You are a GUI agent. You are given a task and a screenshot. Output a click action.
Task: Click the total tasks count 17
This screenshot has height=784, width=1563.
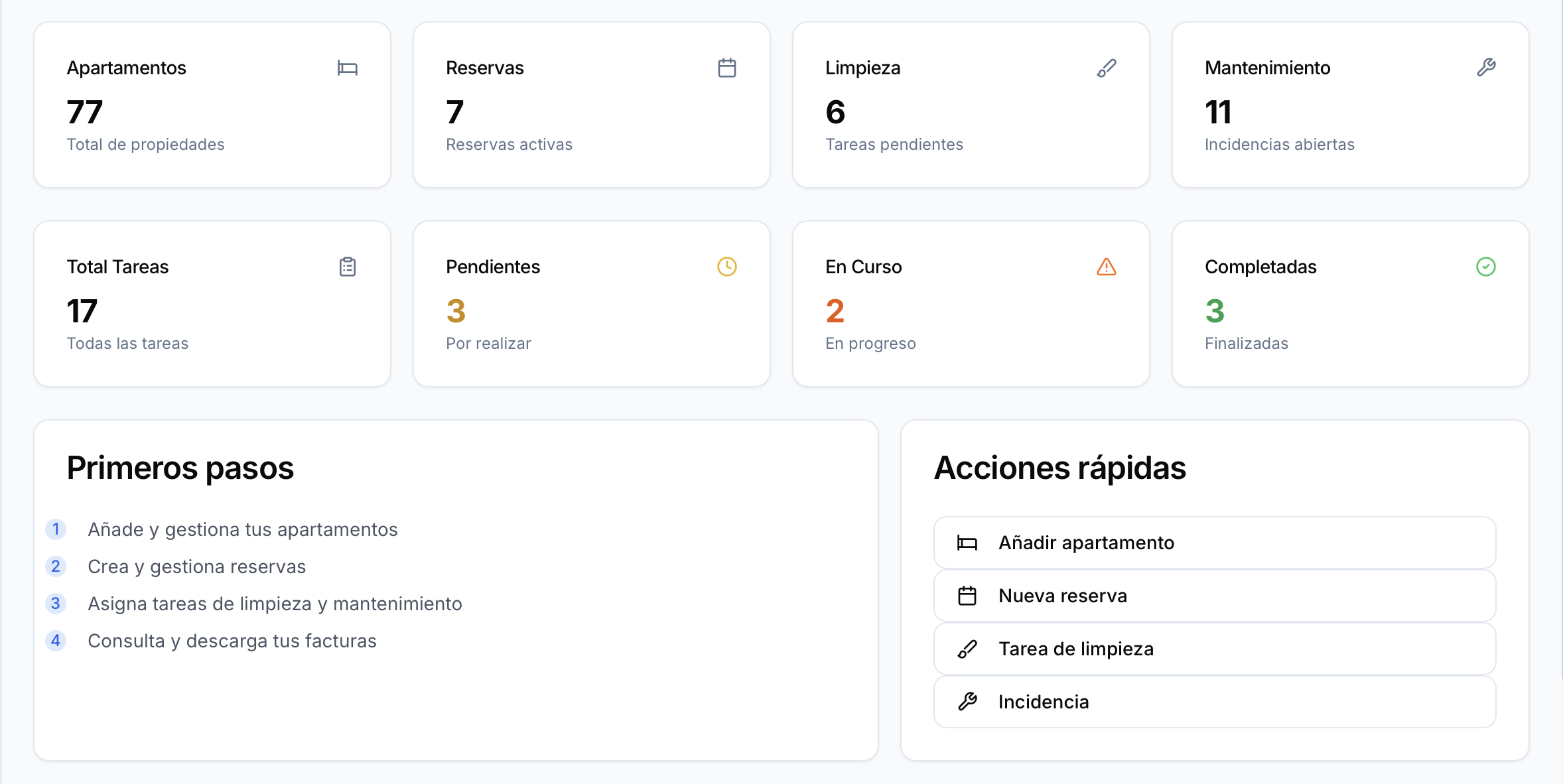point(82,310)
